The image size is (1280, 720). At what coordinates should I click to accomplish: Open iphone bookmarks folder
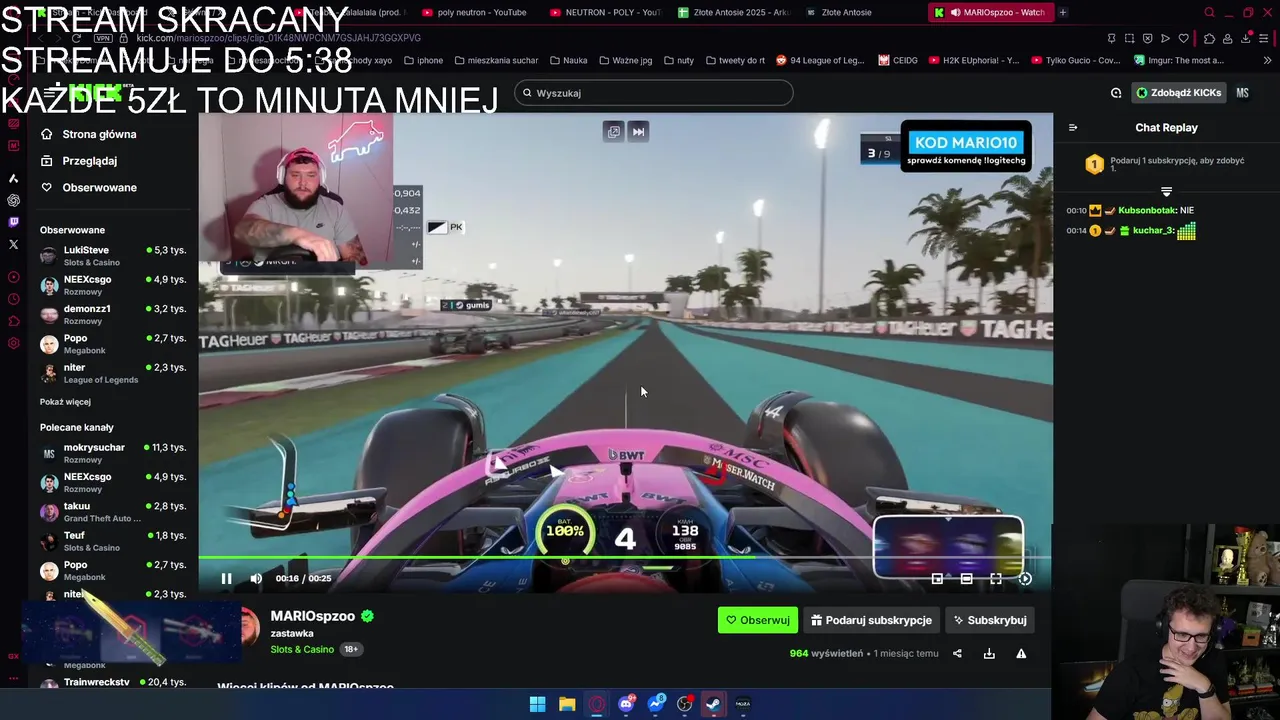[423, 60]
